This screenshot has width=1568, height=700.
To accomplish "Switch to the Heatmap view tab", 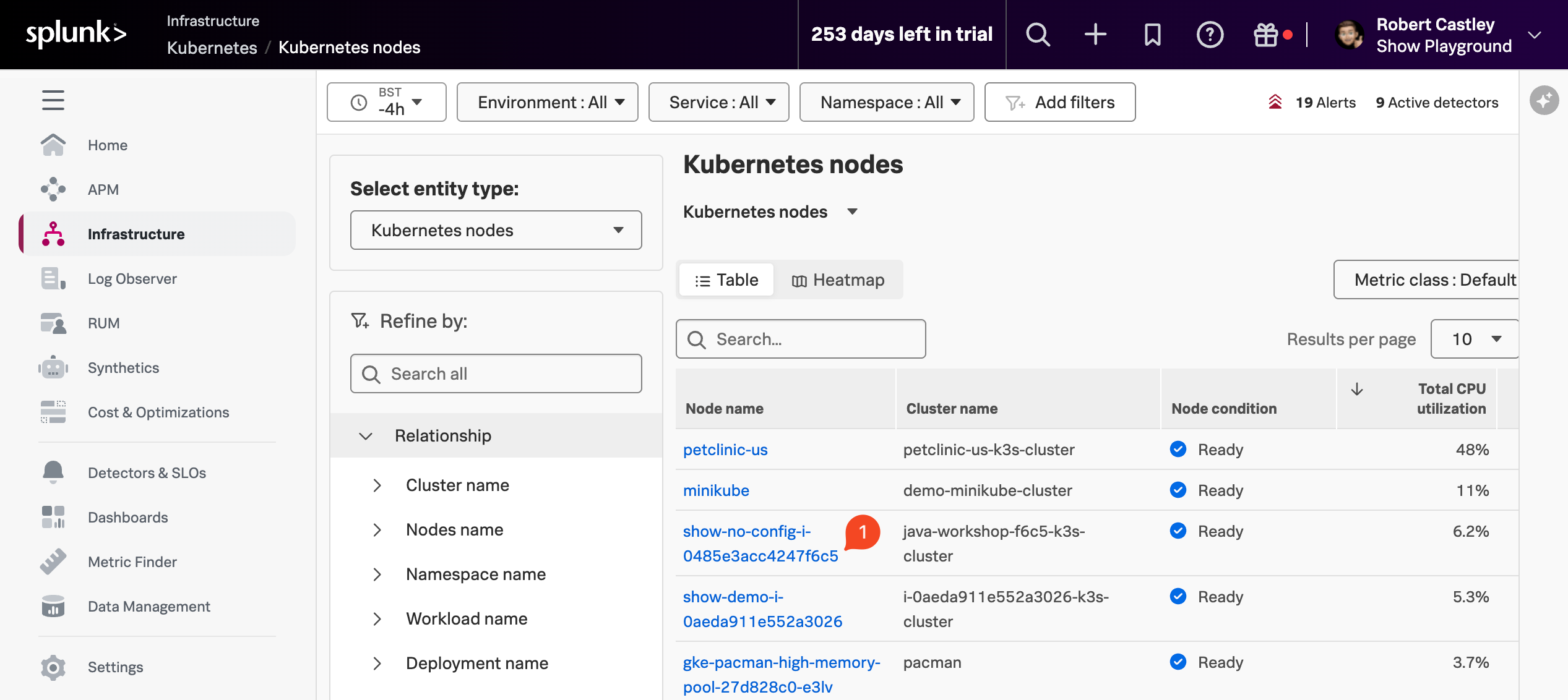I will (x=838, y=280).
